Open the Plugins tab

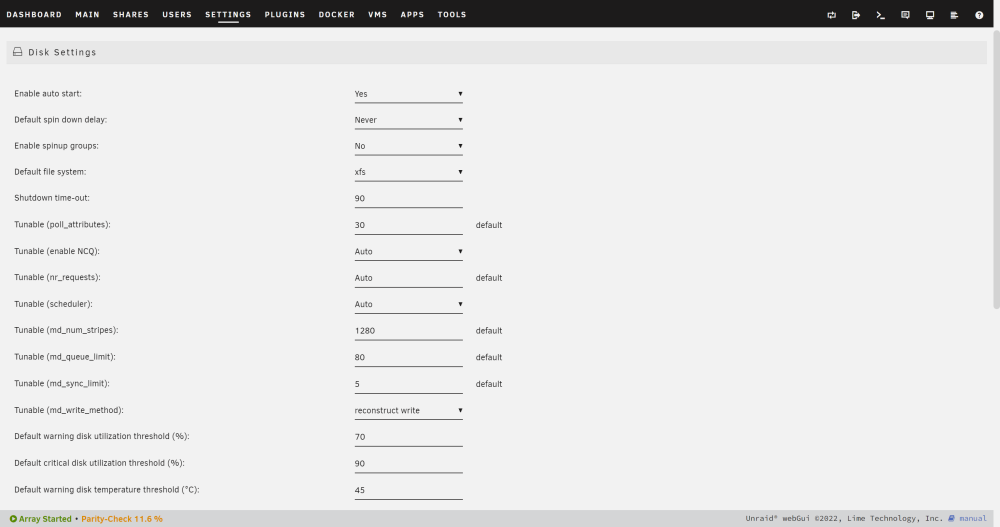285,14
